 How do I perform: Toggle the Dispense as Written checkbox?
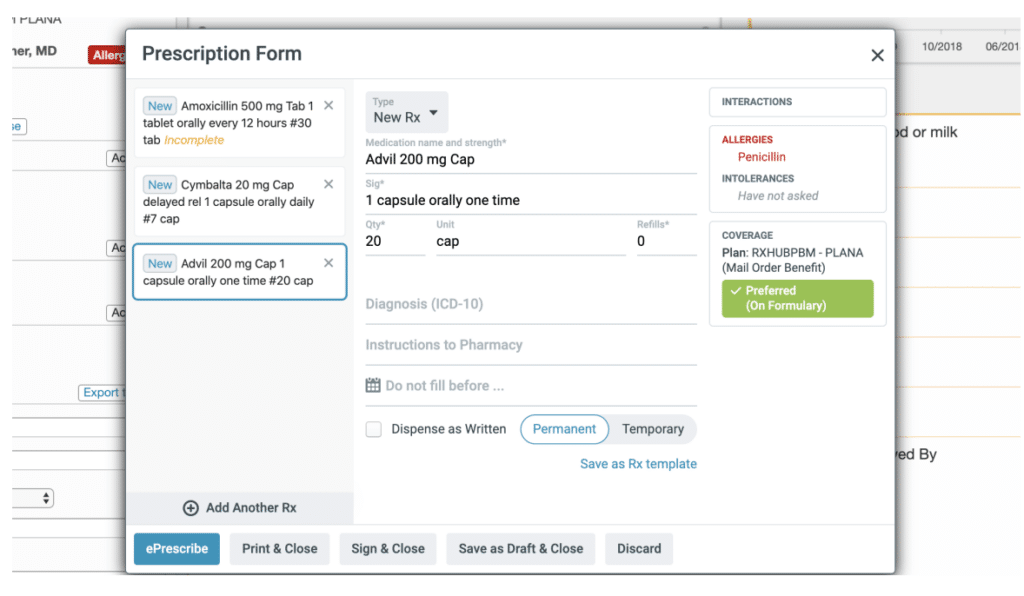374,429
